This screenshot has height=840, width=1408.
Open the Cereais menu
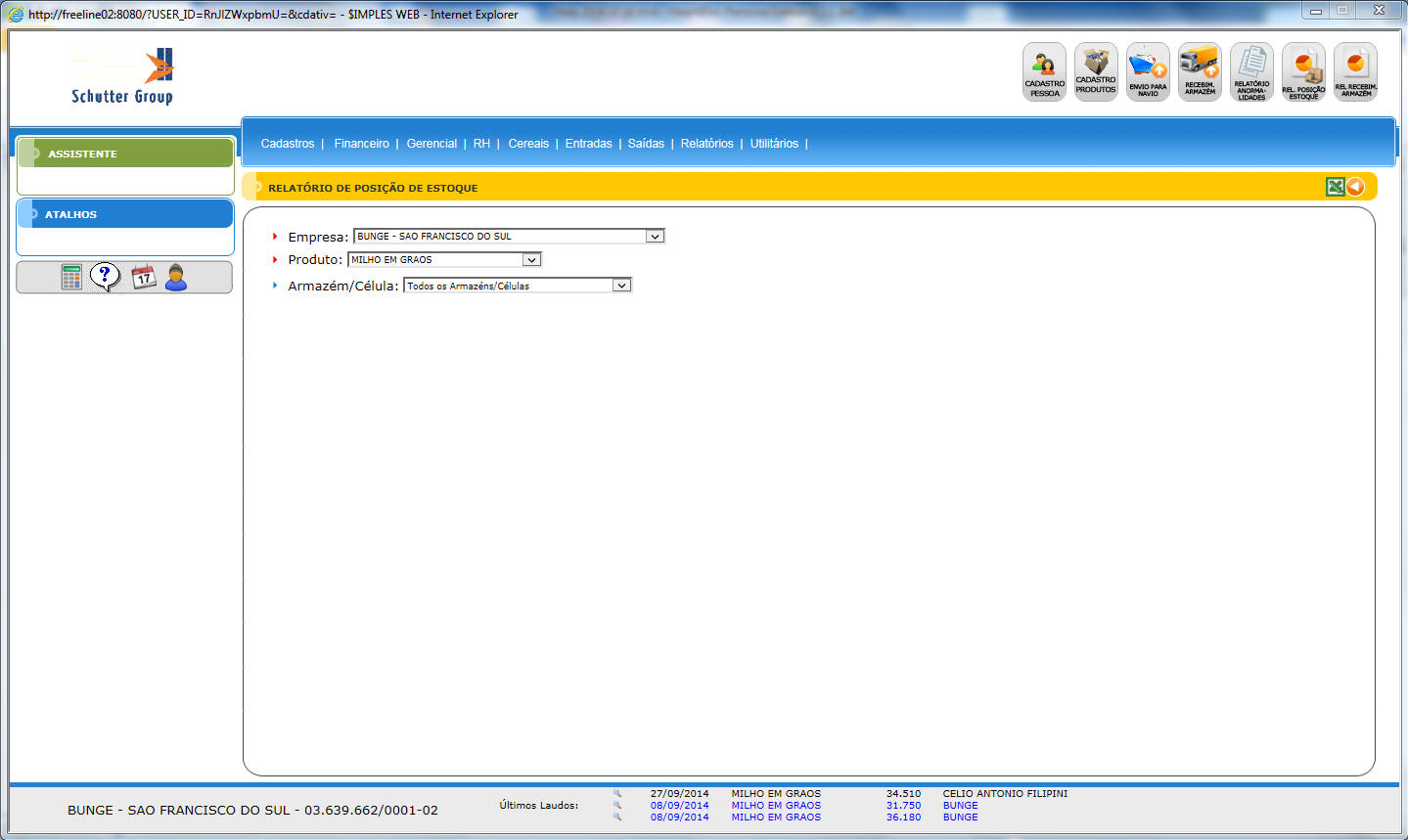528,144
